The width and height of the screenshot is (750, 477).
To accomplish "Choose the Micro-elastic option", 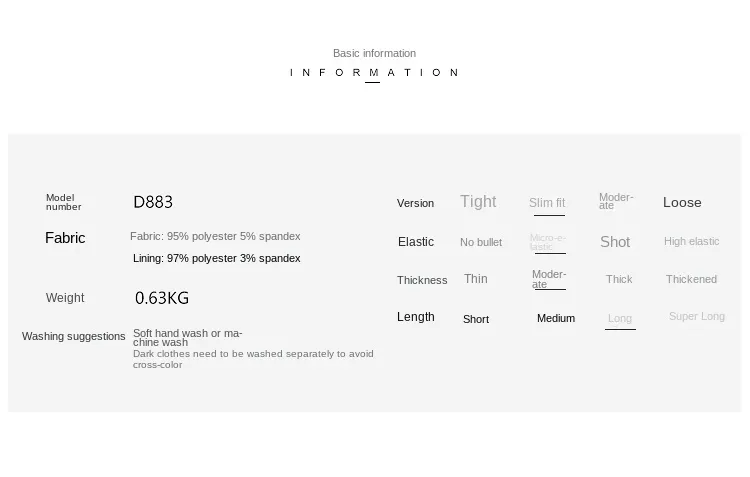I will 548,242.
